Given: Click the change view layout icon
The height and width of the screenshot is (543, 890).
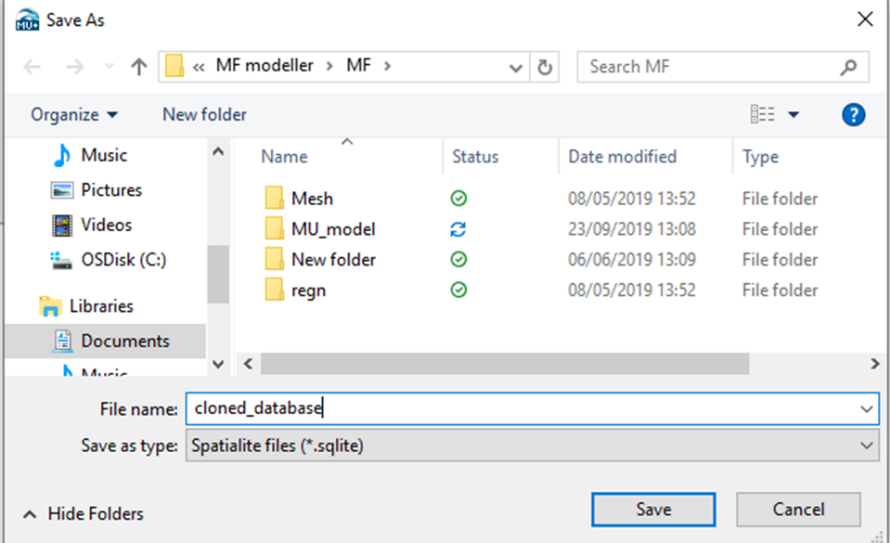Looking at the screenshot, I should [x=762, y=114].
